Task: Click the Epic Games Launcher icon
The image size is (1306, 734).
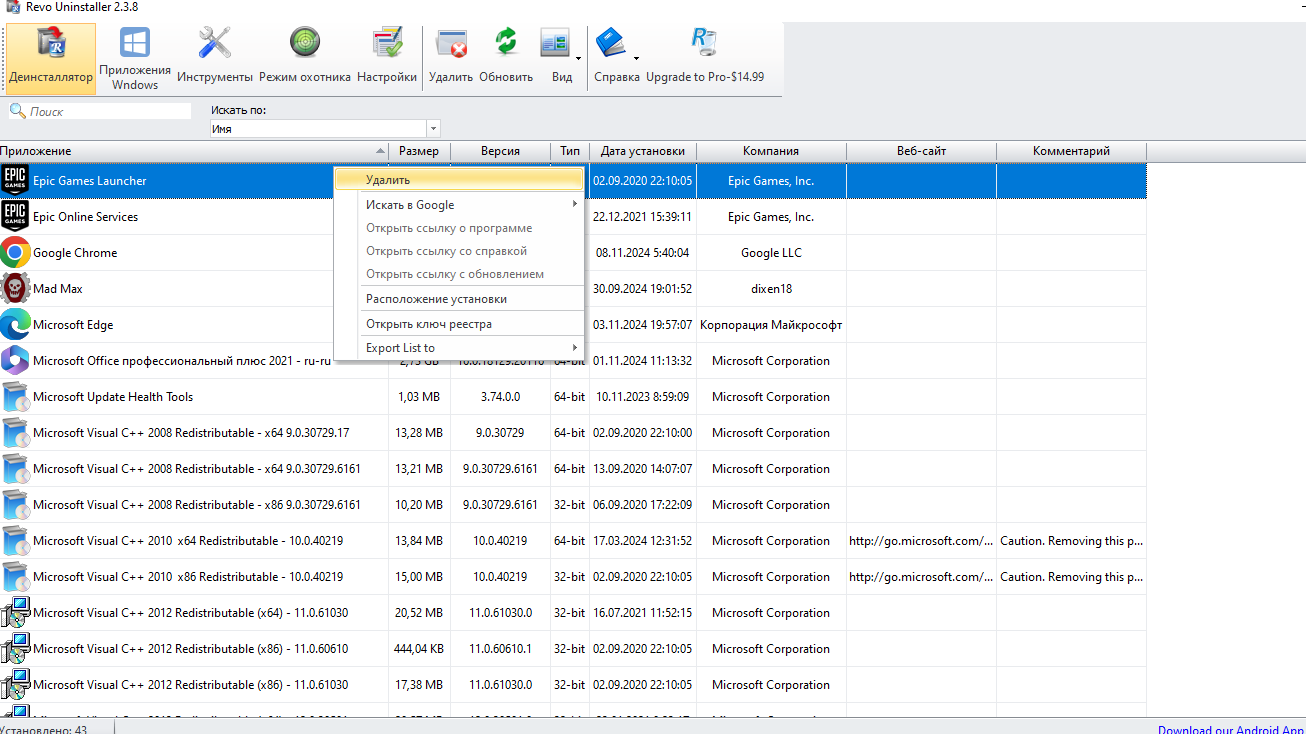Action: (15, 181)
